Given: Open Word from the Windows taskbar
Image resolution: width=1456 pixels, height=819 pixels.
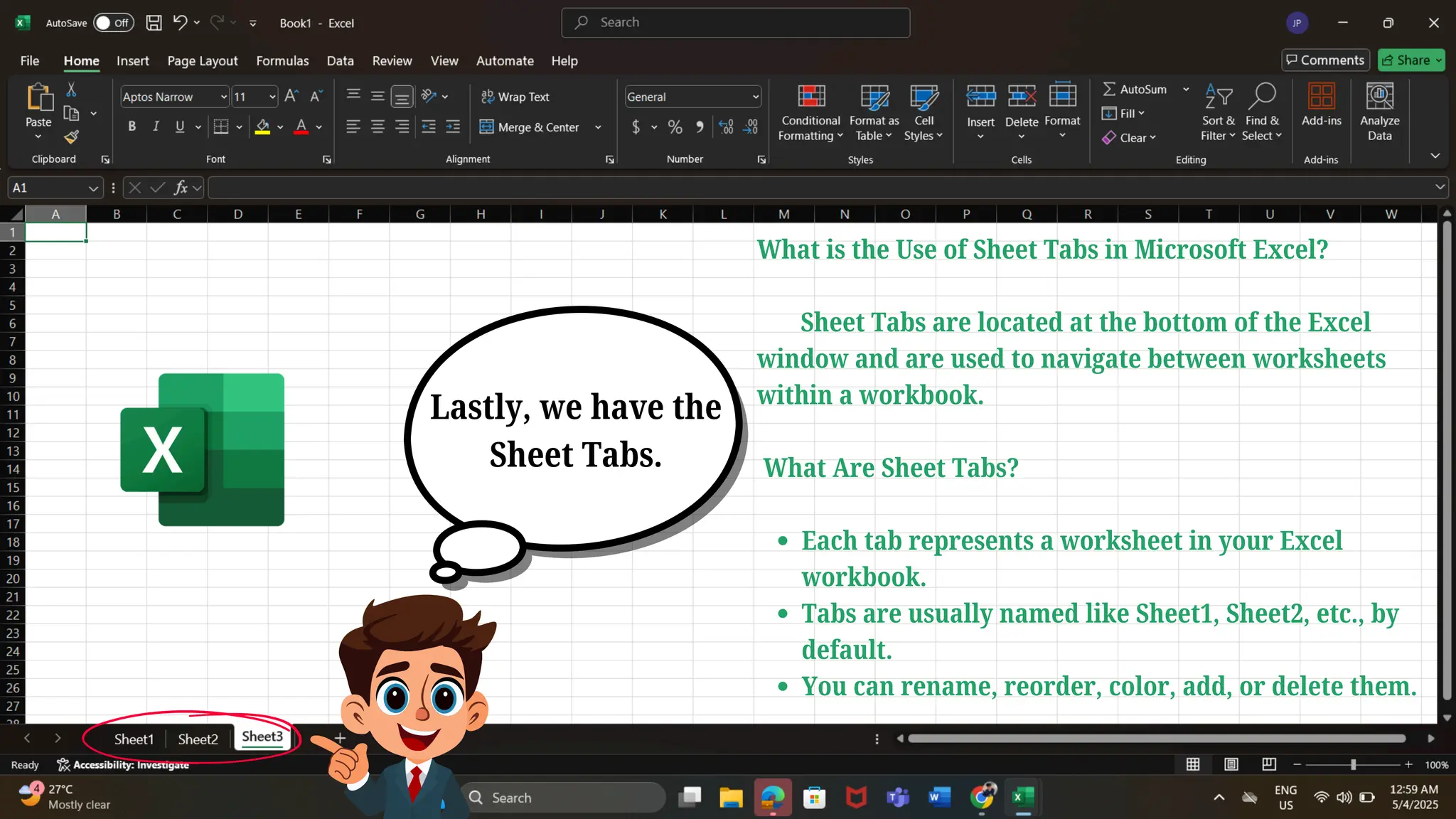Looking at the screenshot, I should (939, 797).
